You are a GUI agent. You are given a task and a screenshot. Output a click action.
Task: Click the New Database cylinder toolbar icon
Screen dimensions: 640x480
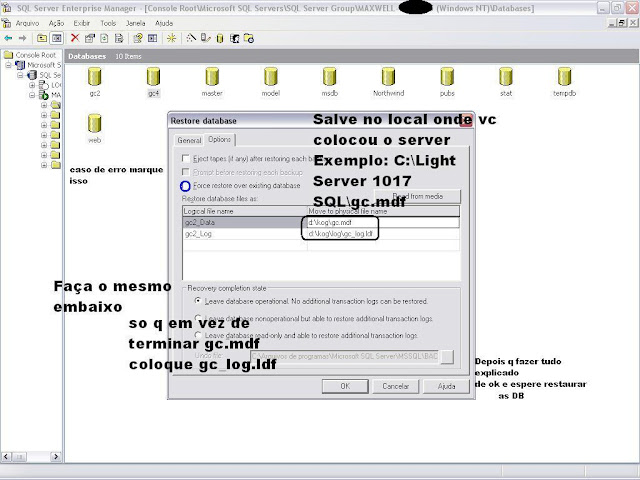pyautogui.click(x=220, y=39)
